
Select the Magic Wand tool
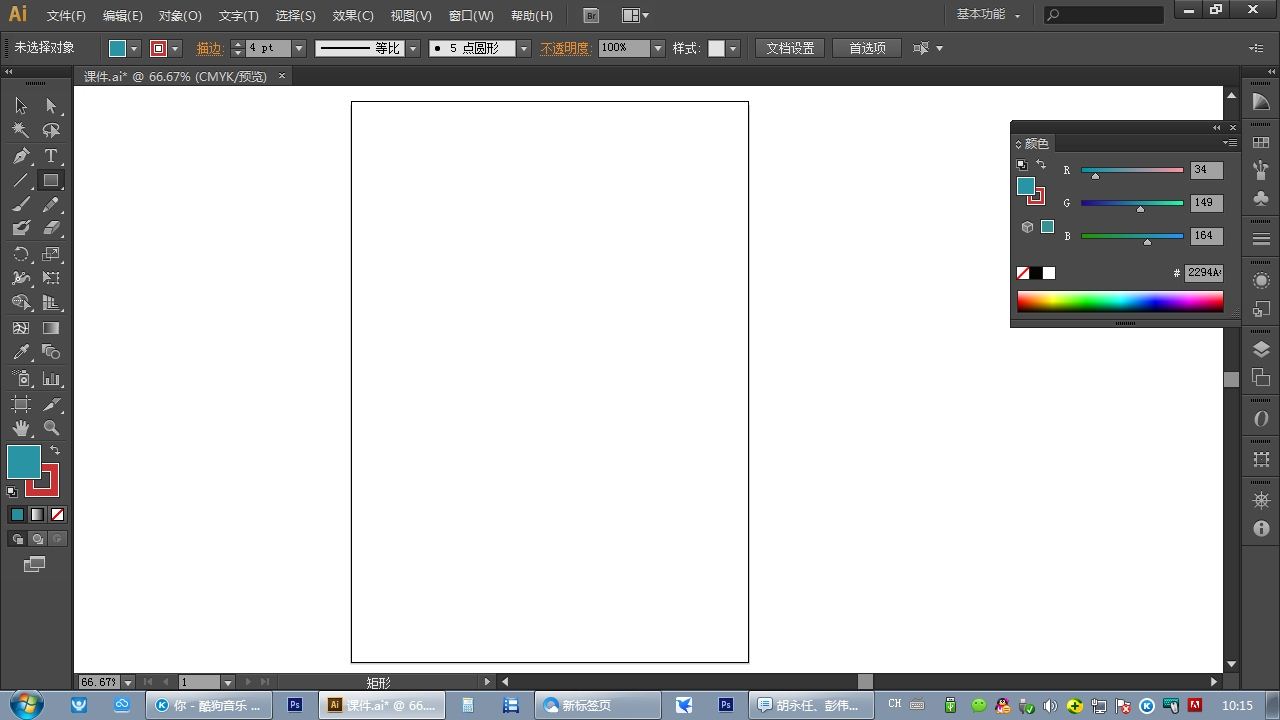pyautogui.click(x=21, y=130)
